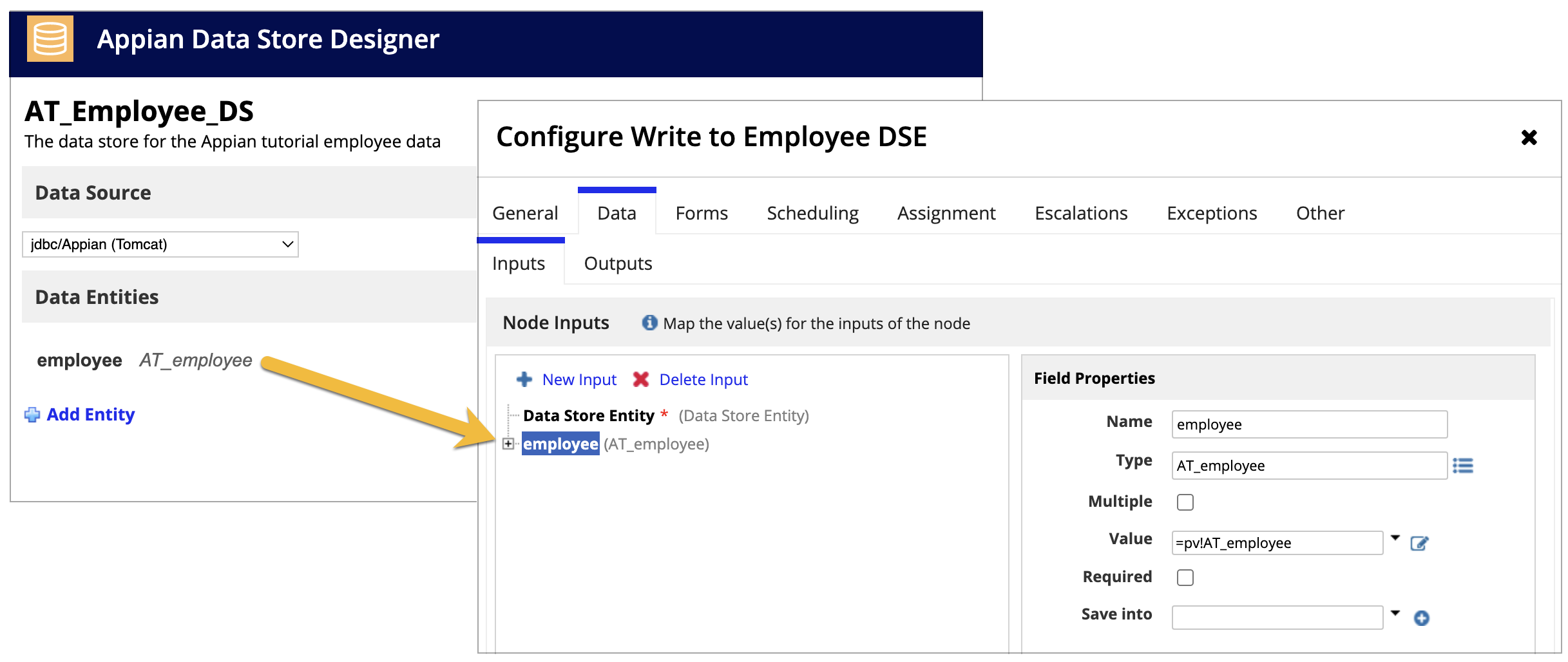Image resolution: width=1568 pixels, height=662 pixels.
Task: Select the Other tab
Action: point(1320,213)
